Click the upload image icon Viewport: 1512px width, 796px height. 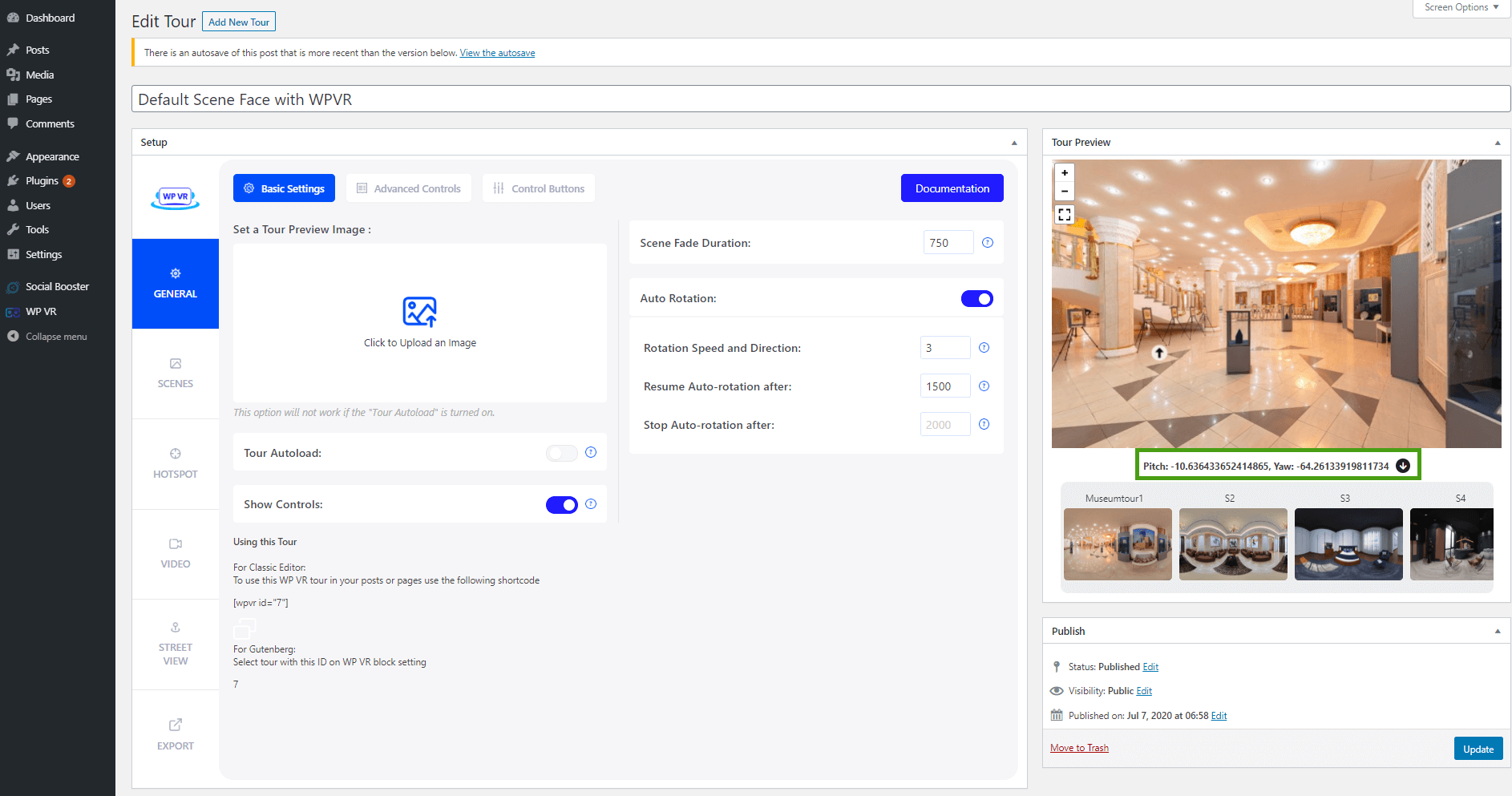click(x=420, y=311)
